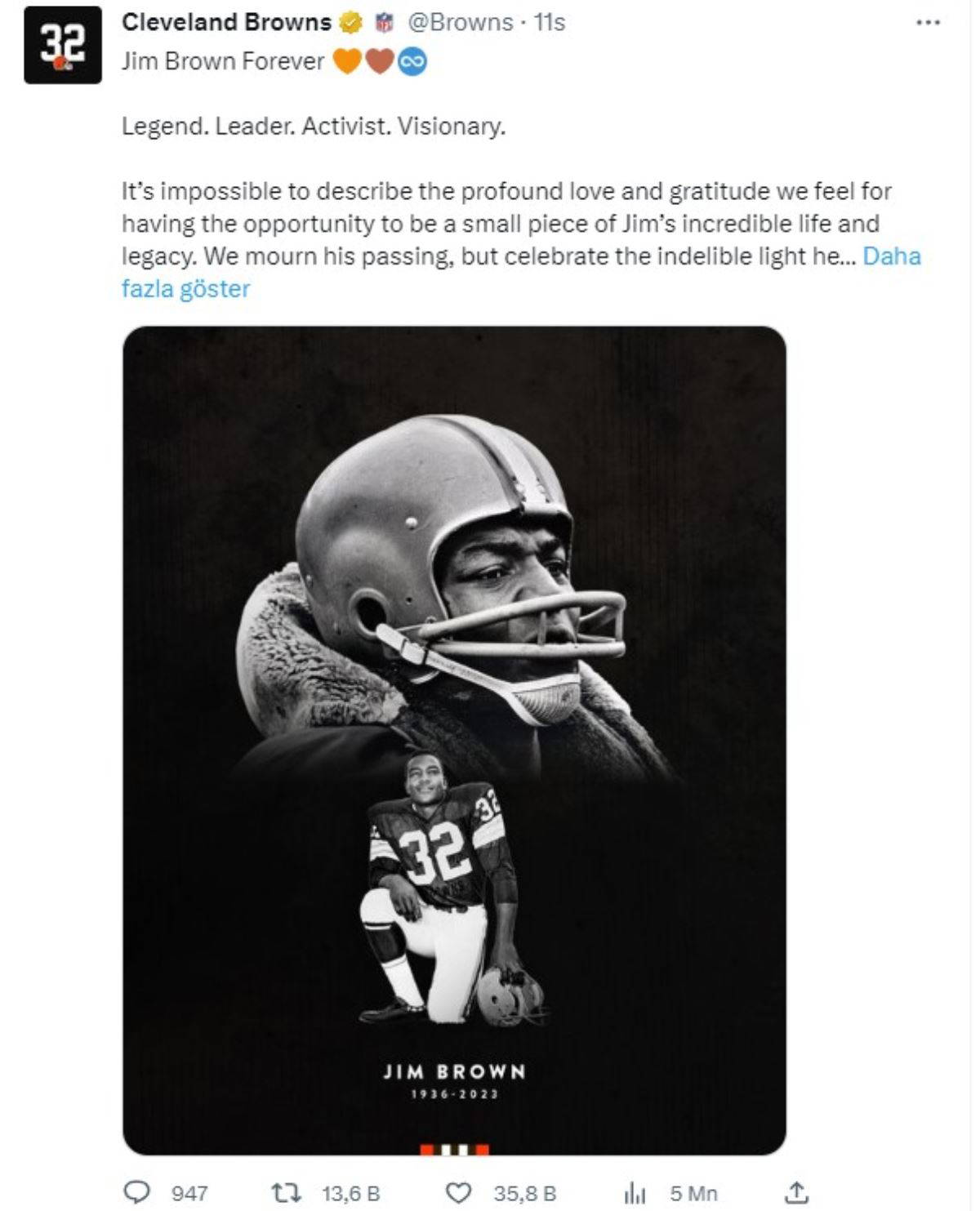Click the retweet arrows icon
Screen dimensions: 980x1211
coord(287,1192)
